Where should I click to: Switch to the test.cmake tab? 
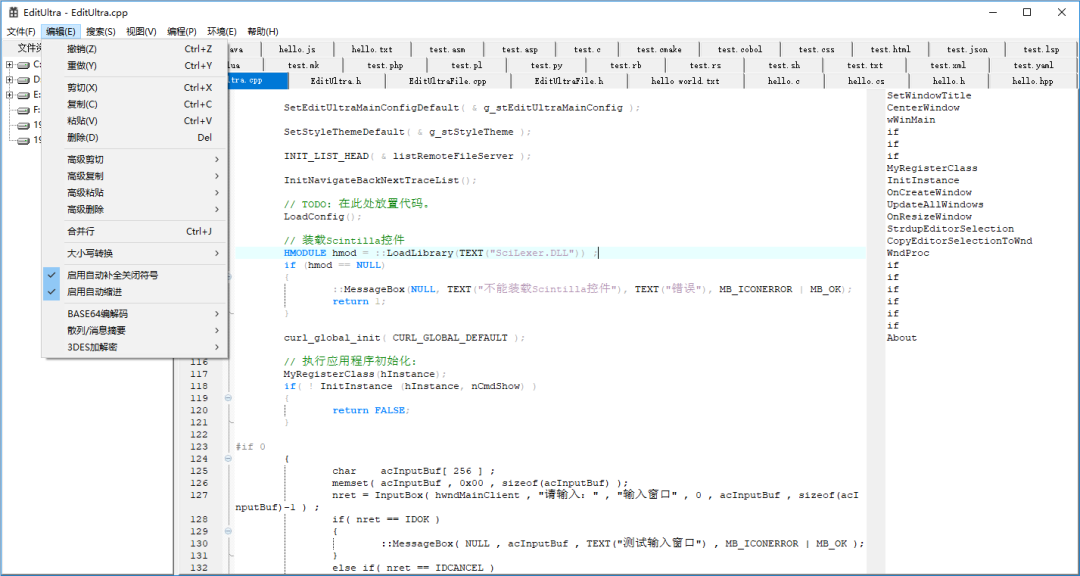pyautogui.click(x=659, y=49)
